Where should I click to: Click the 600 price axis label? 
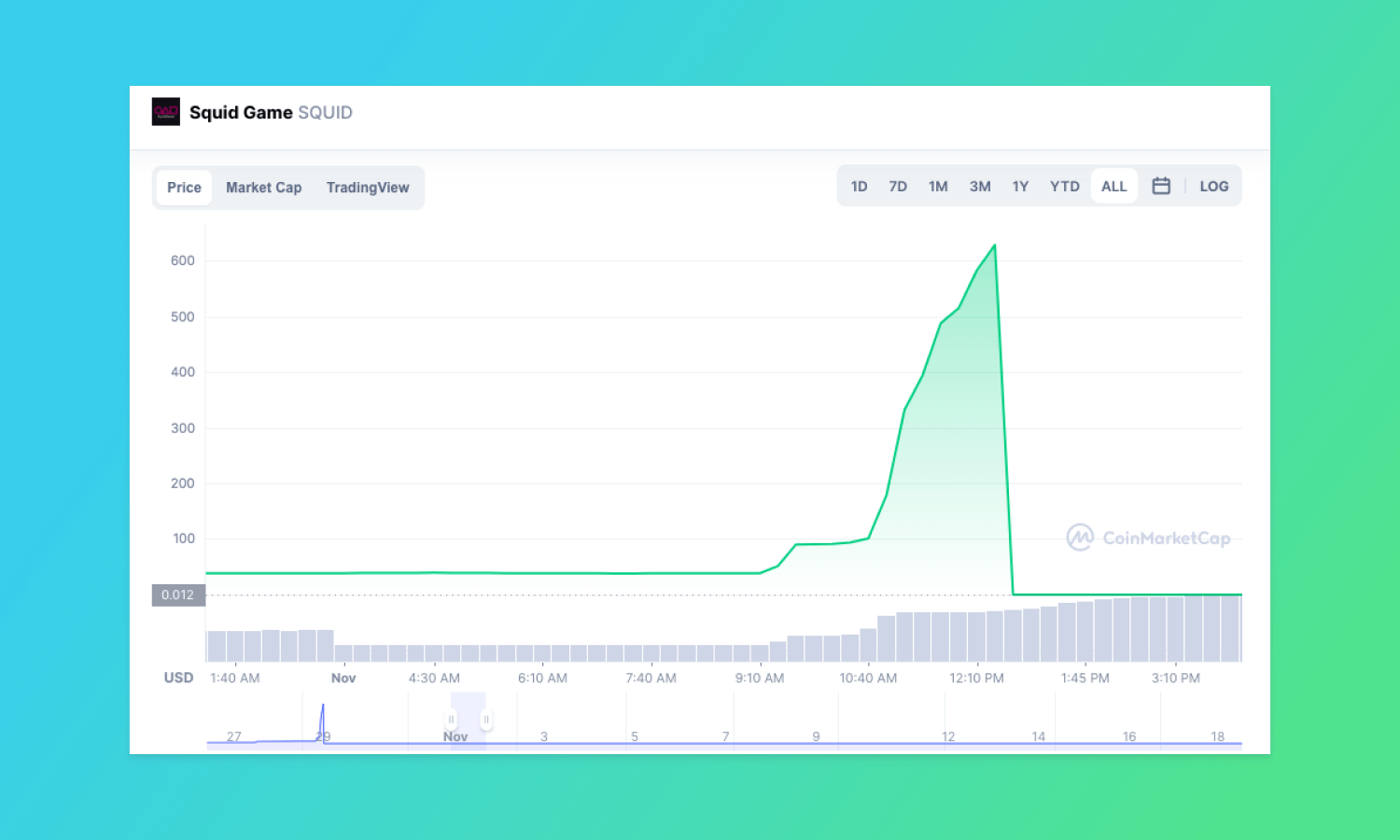(x=183, y=260)
